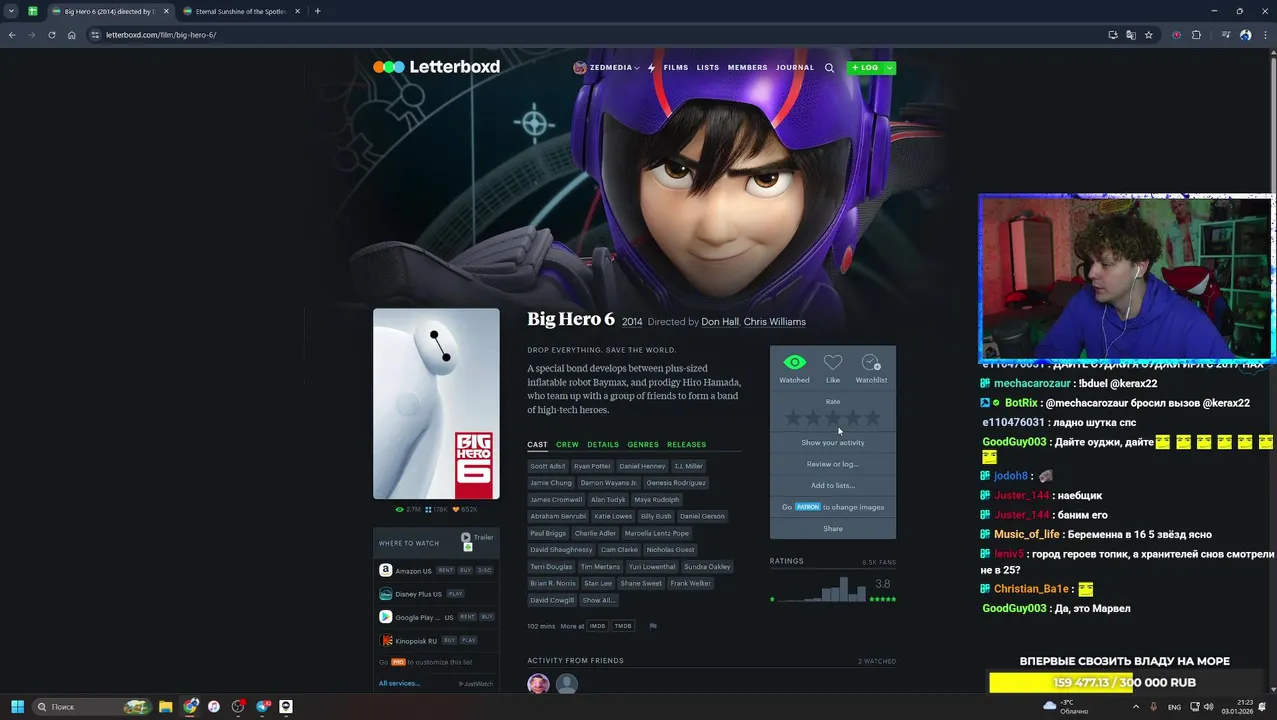
Task: Open a new browser tab
Action: pyautogui.click(x=317, y=11)
